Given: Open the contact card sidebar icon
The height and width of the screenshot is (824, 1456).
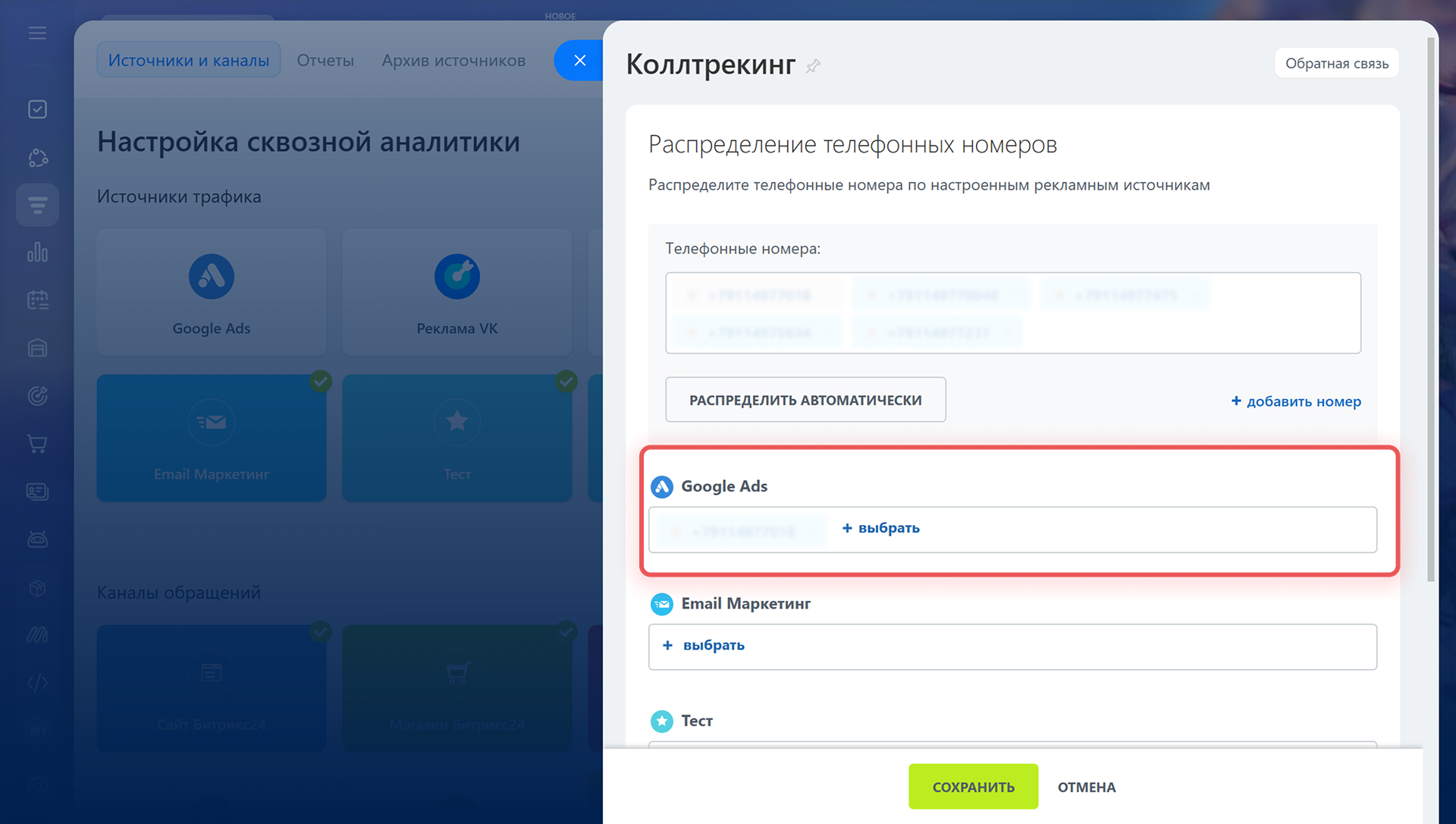Looking at the screenshot, I should (37, 492).
